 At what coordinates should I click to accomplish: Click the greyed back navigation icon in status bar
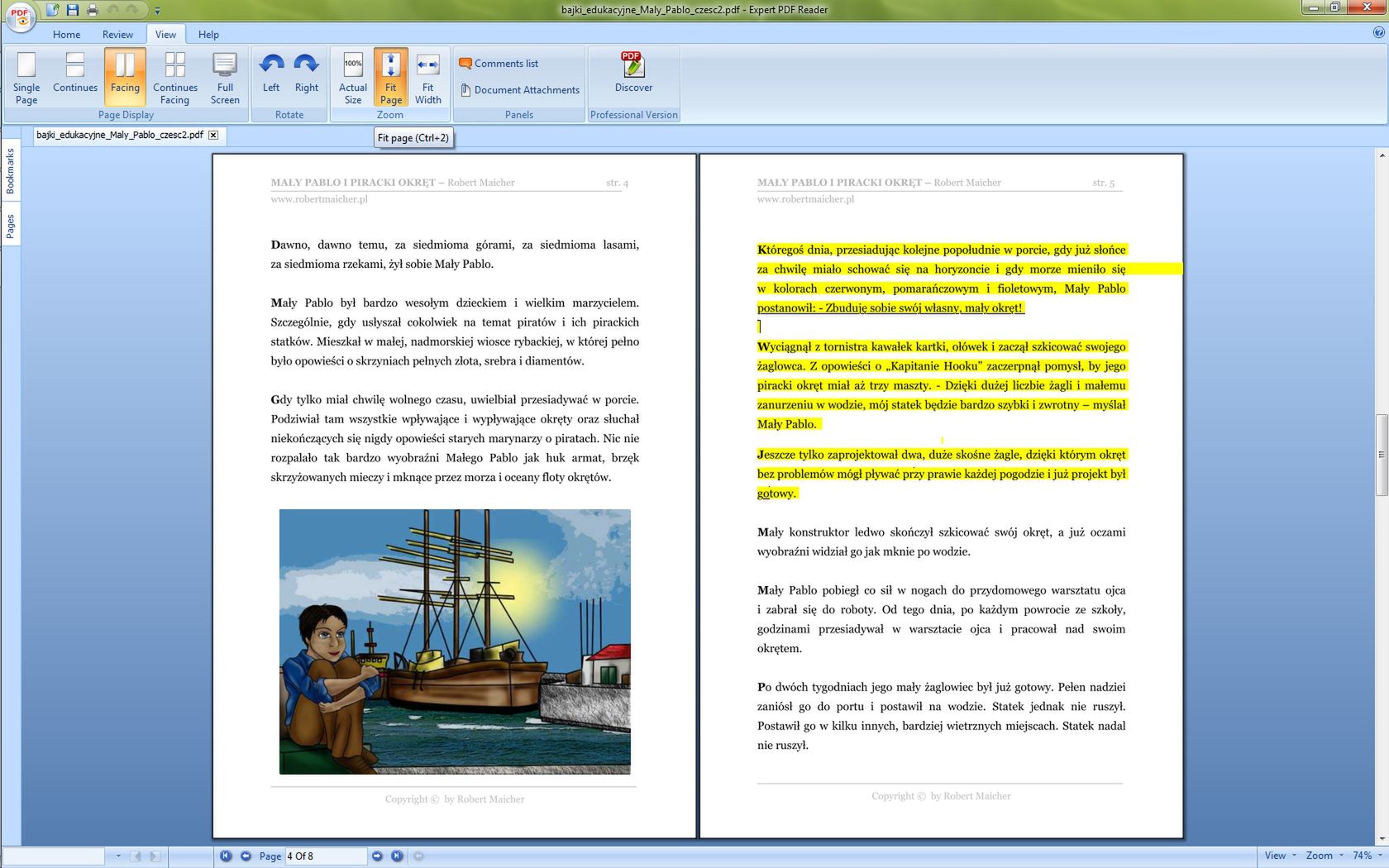(418, 856)
